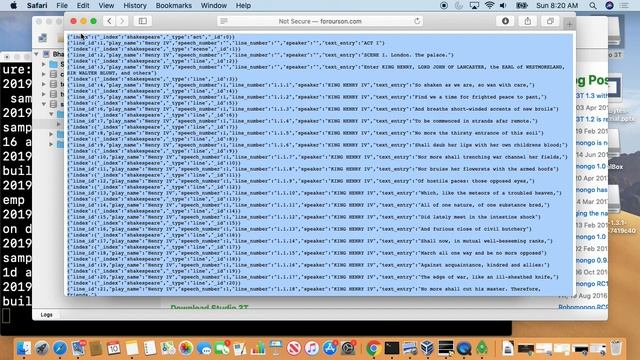Open Notification Center
640x360 pixels.
pyautogui.click(x=624, y=6)
